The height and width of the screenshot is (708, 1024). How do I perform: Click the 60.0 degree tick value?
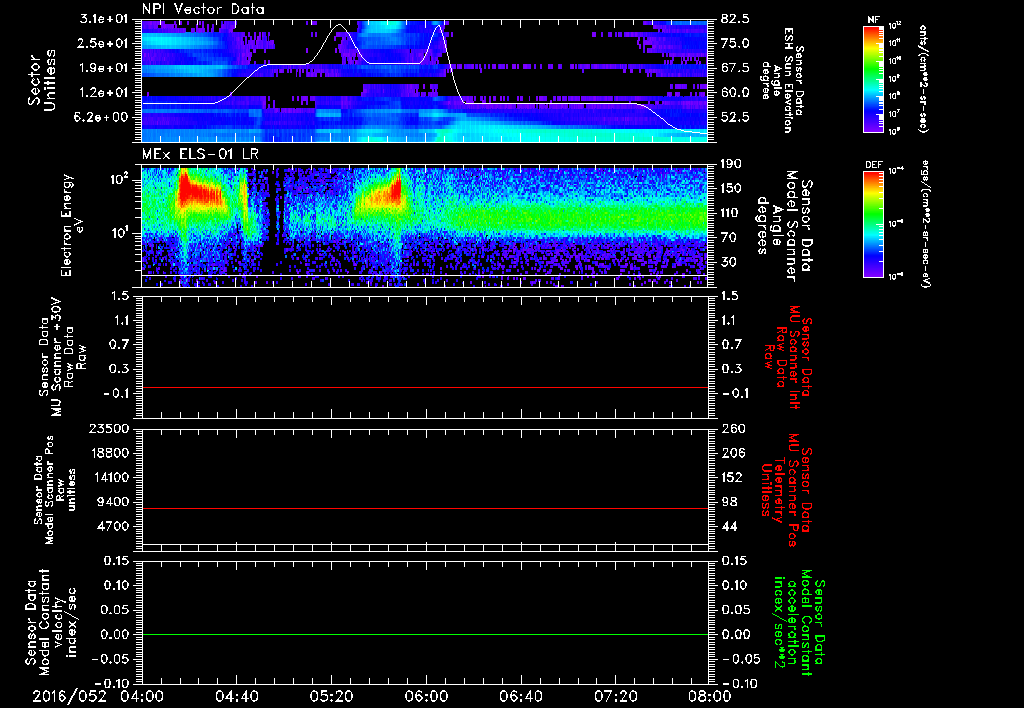pos(735,92)
